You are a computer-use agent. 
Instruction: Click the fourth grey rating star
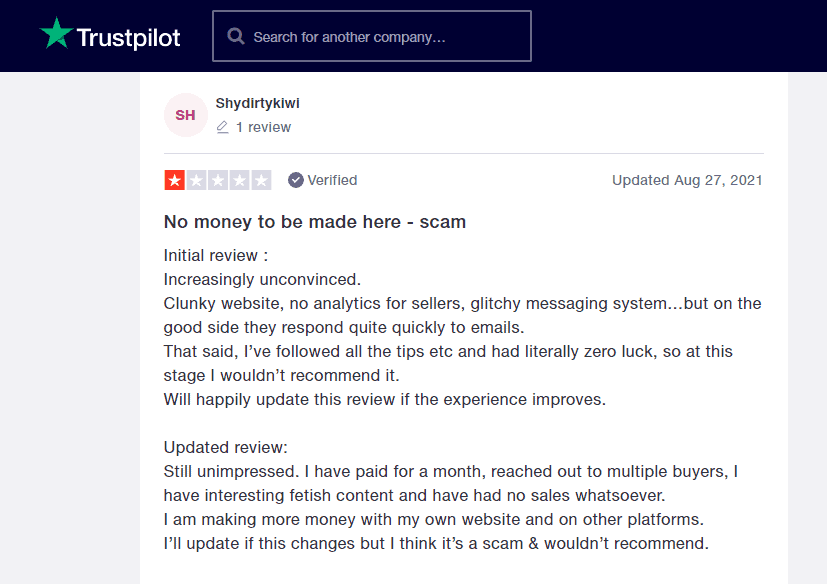pyautogui.click(x=239, y=180)
